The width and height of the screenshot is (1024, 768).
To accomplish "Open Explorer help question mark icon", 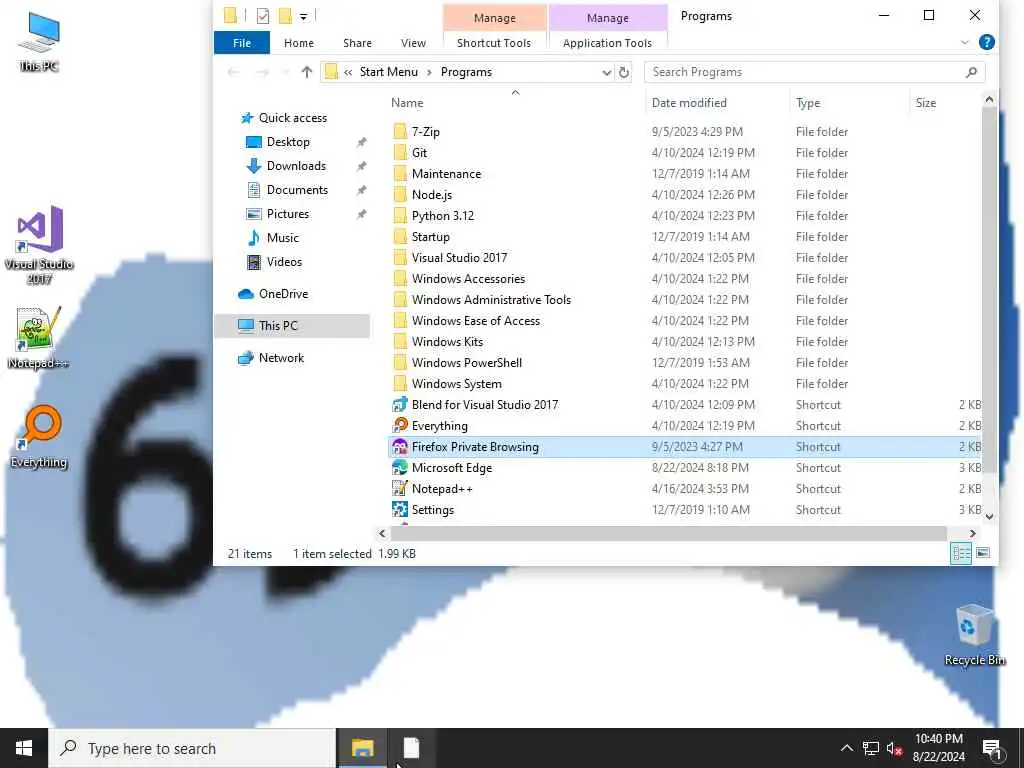I will coord(987,42).
